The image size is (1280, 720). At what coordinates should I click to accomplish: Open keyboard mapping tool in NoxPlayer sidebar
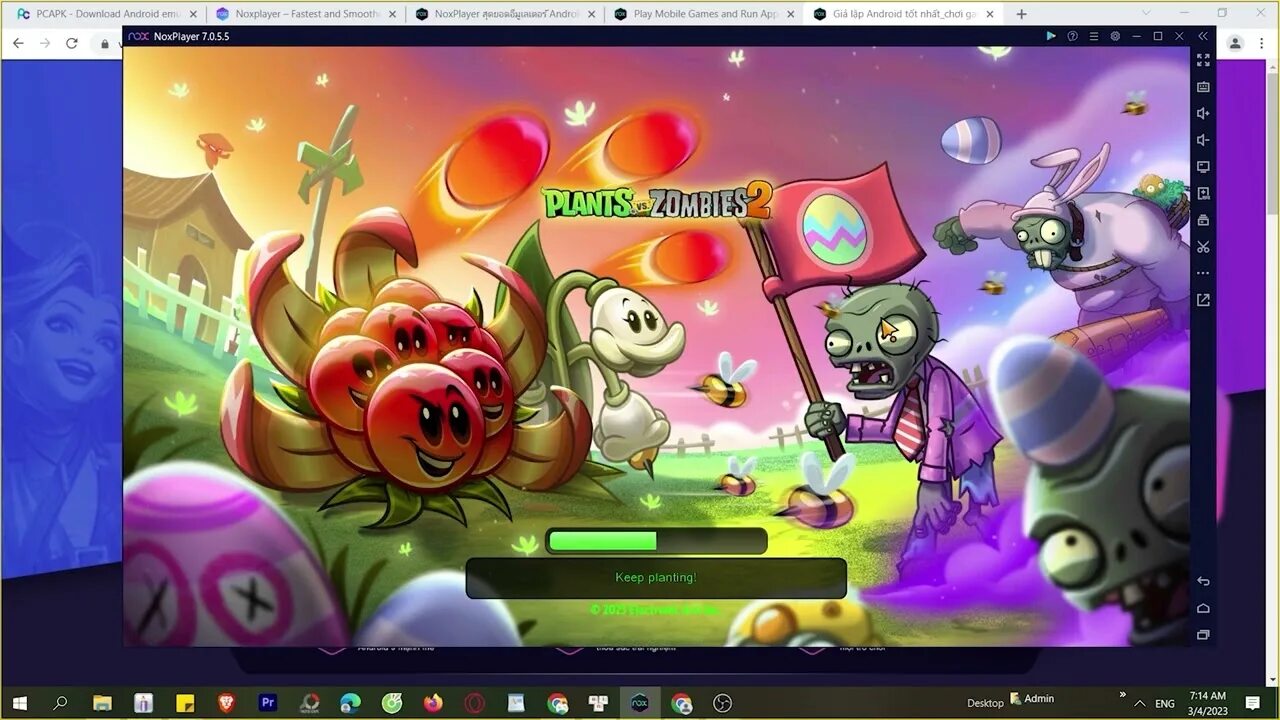pyautogui.click(x=1203, y=87)
